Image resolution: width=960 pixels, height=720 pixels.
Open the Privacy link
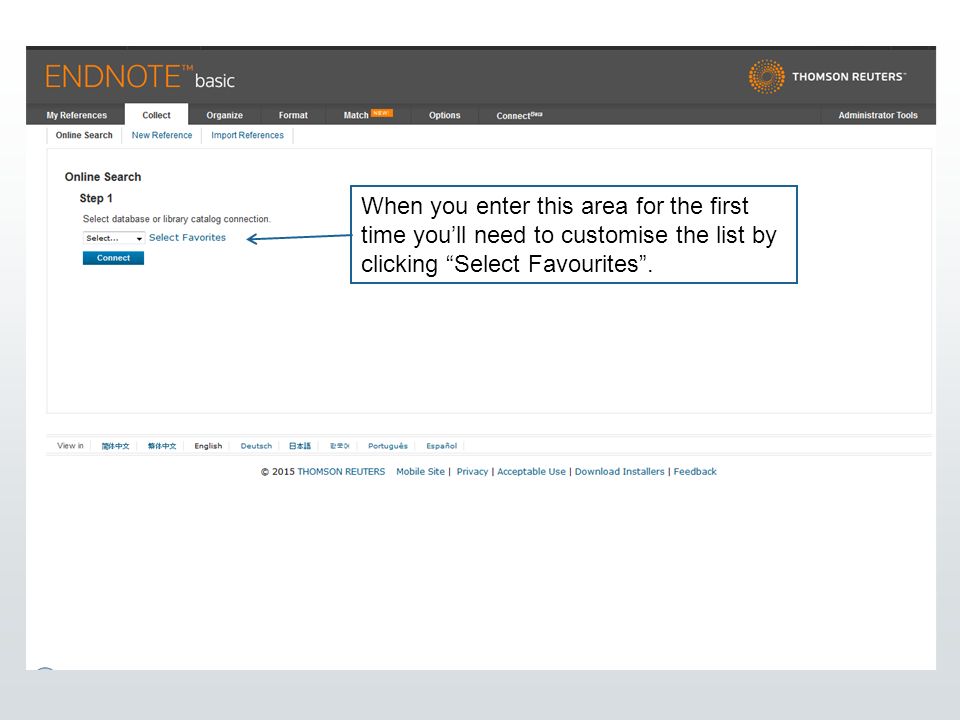pyautogui.click(x=472, y=472)
